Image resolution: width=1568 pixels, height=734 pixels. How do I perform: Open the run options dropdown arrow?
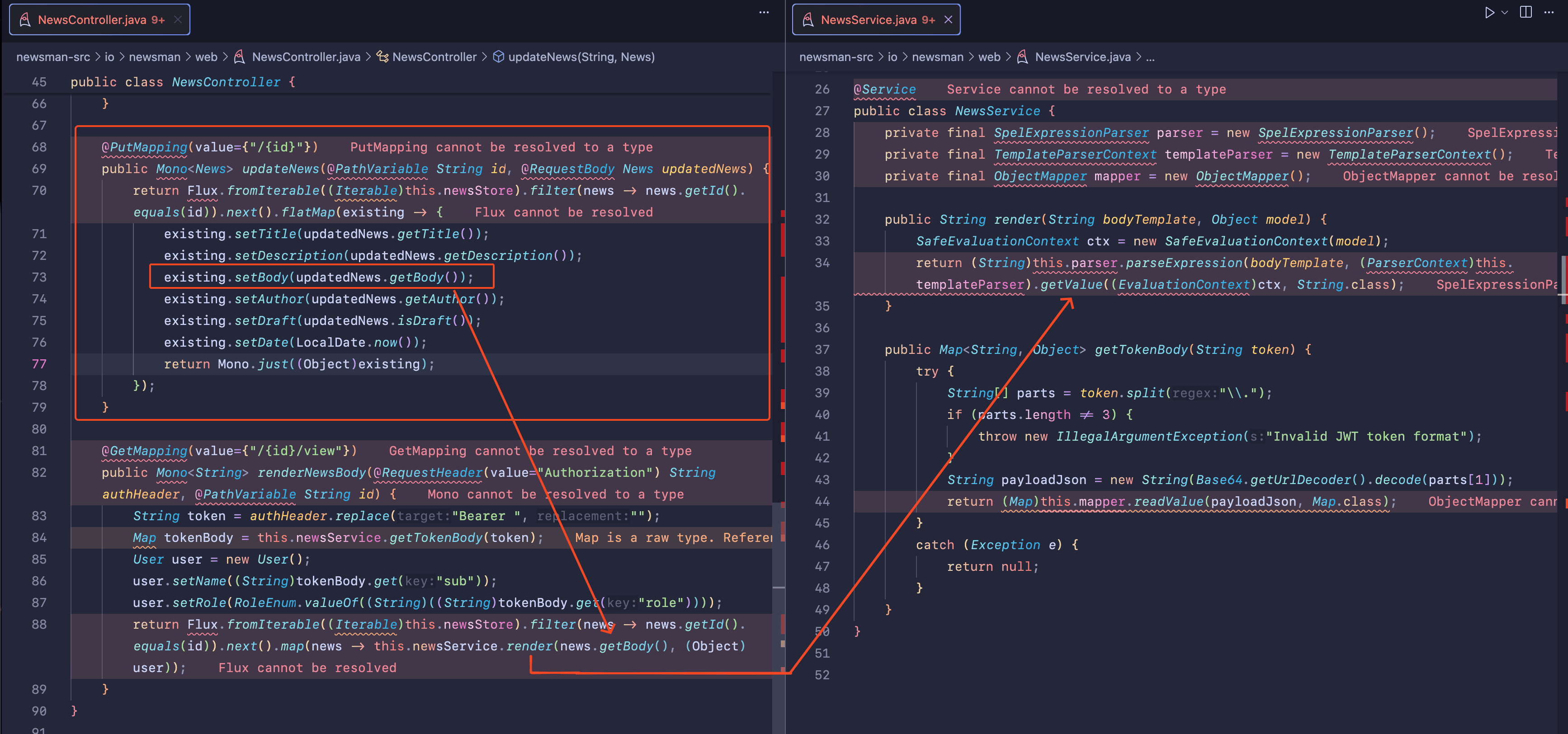pyautogui.click(x=1505, y=13)
